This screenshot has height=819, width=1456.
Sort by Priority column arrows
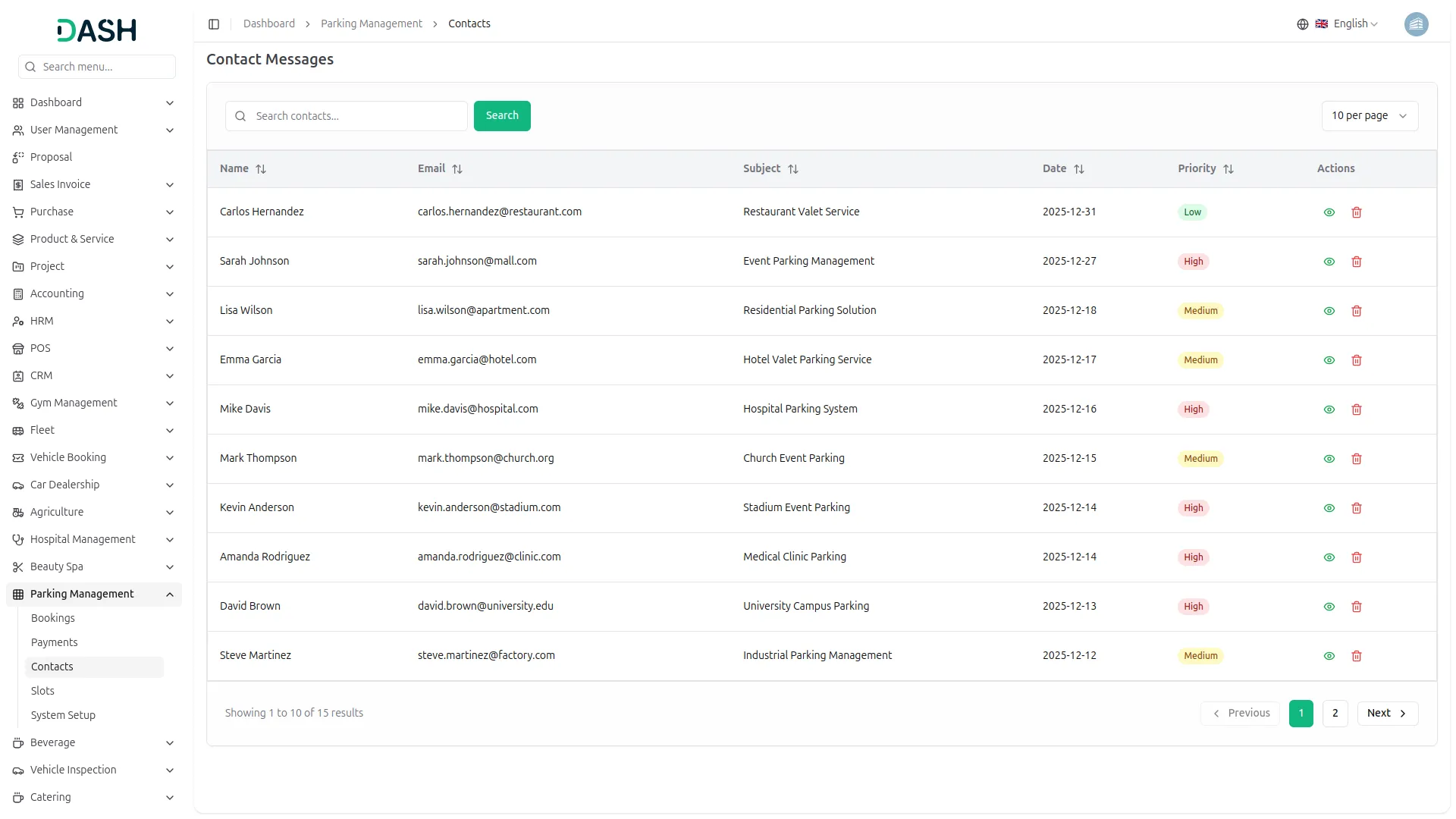coord(1228,169)
